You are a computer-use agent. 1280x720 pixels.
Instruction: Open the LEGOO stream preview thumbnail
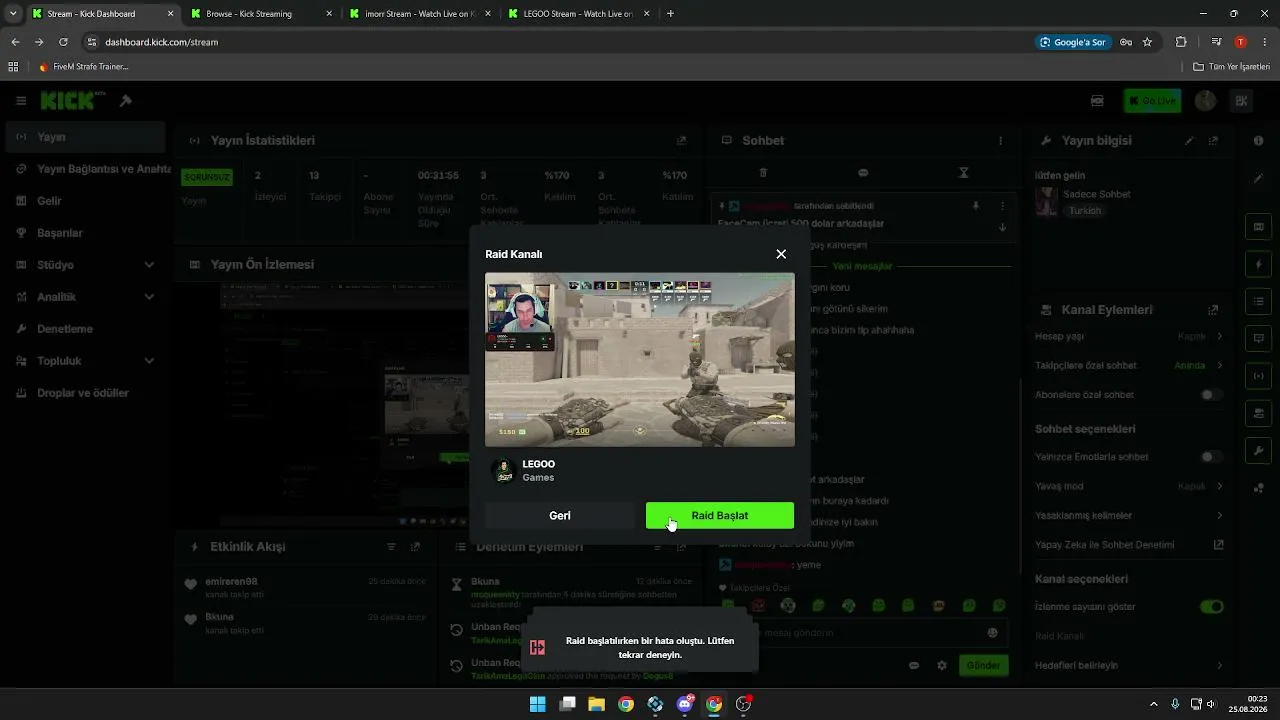click(640, 360)
